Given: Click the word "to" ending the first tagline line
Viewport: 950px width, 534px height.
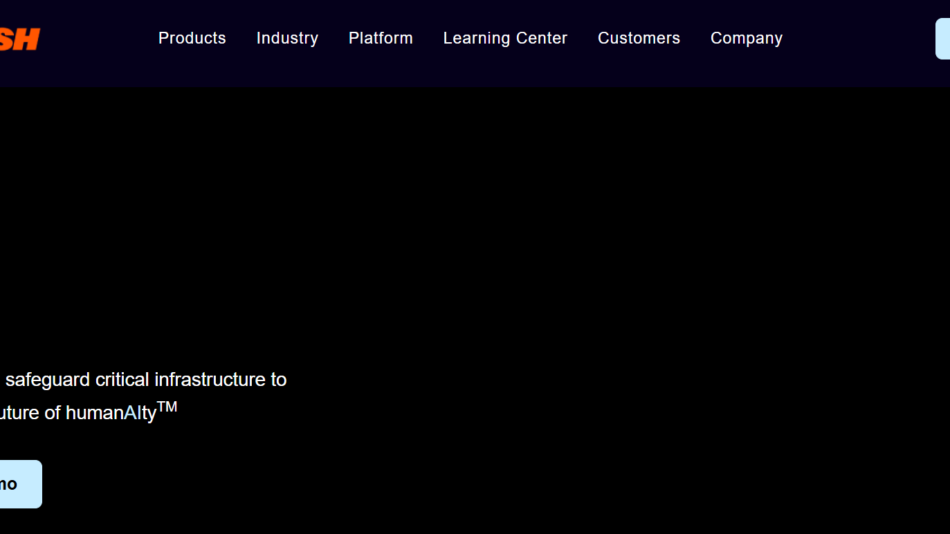Looking at the screenshot, I should pos(278,380).
